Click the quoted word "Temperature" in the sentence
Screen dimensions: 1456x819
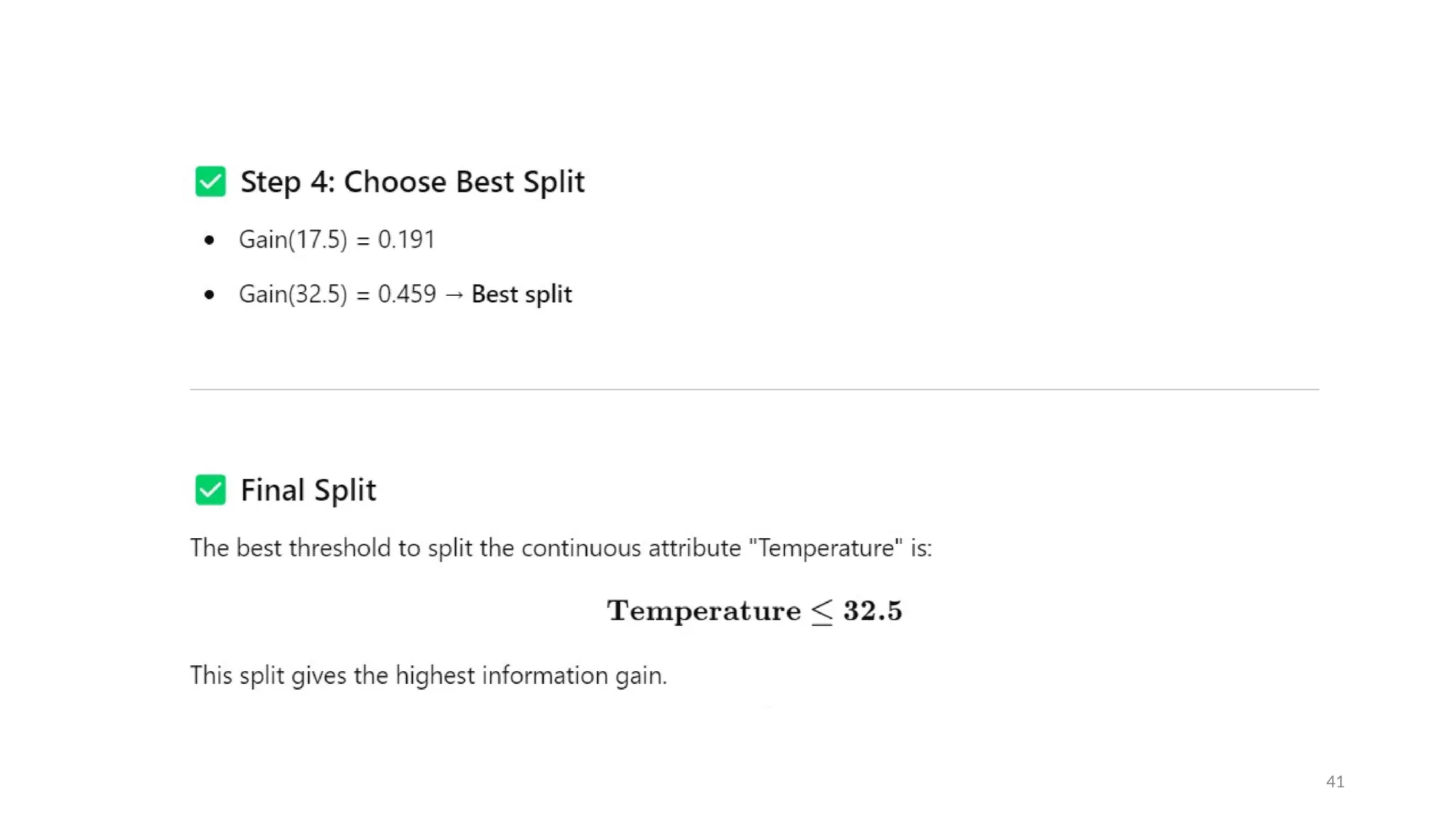coord(825,548)
